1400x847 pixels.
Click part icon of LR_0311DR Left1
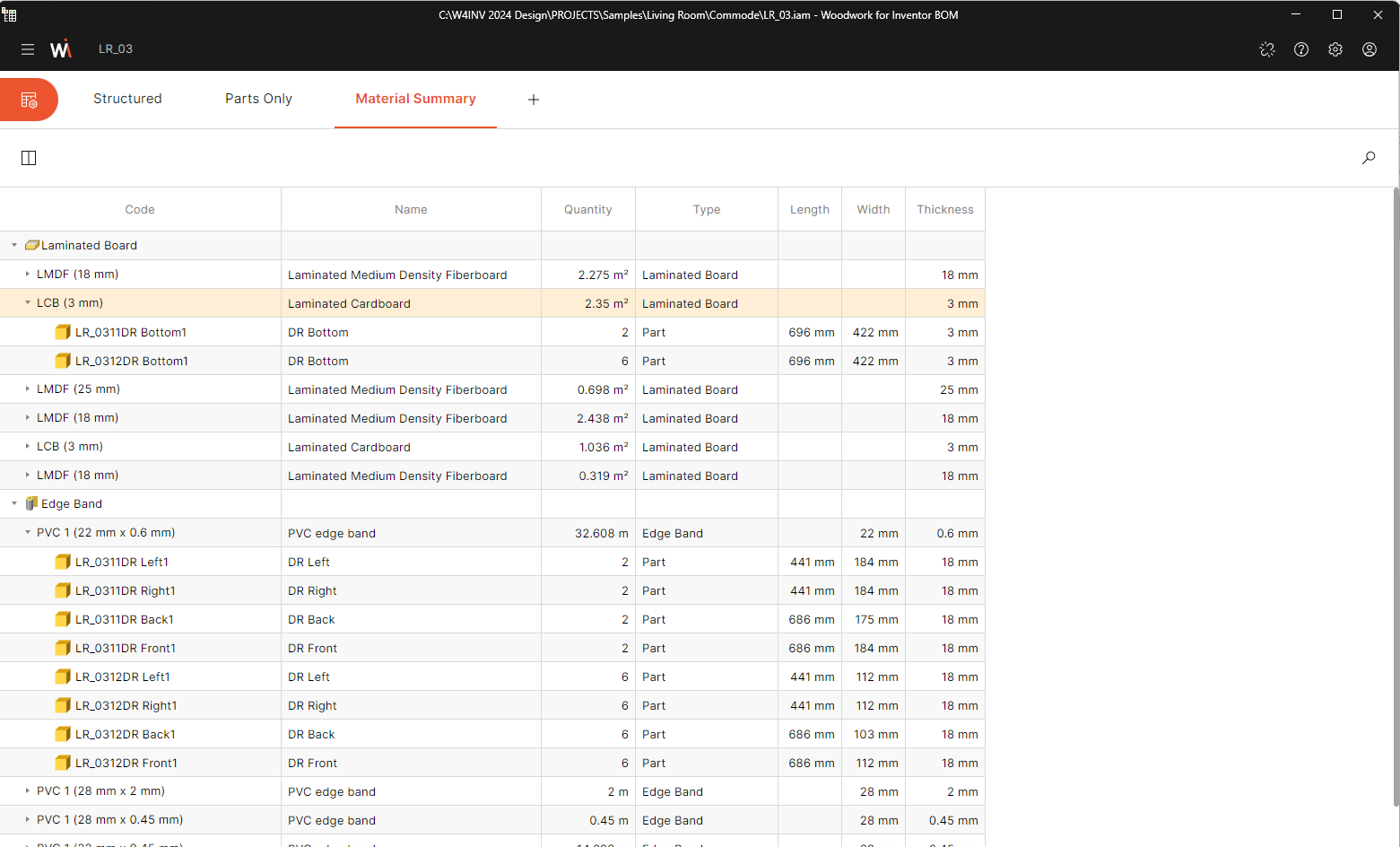(63, 562)
